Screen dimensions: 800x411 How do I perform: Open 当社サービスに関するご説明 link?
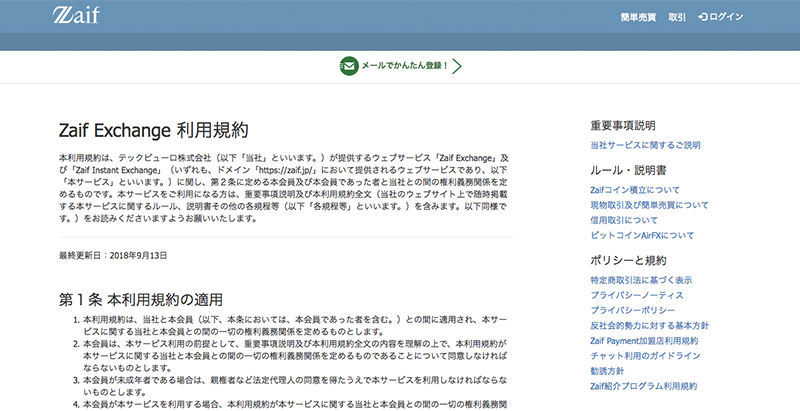click(x=645, y=145)
